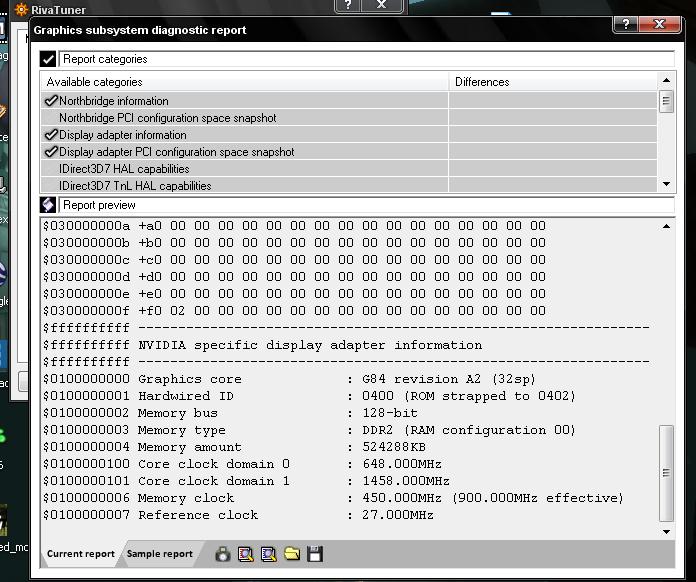Click the '$030000000d +d0' hex dump row
The width and height of the screenshot is (696, 582).
[294, 277]
